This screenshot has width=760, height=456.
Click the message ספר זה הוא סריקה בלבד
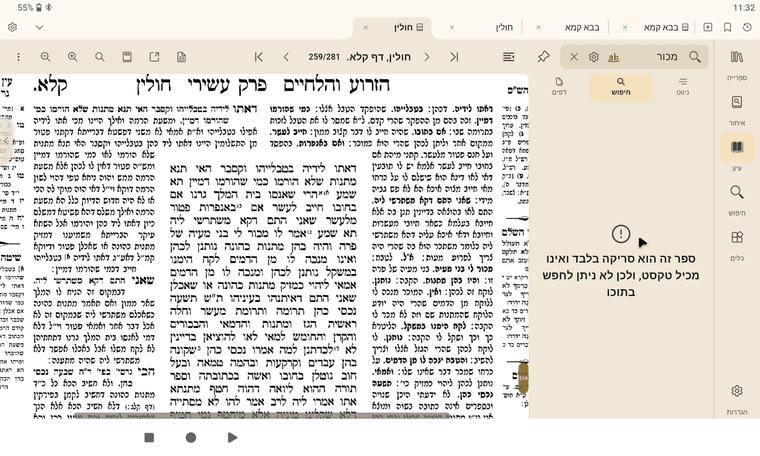(x=621, y=275)
